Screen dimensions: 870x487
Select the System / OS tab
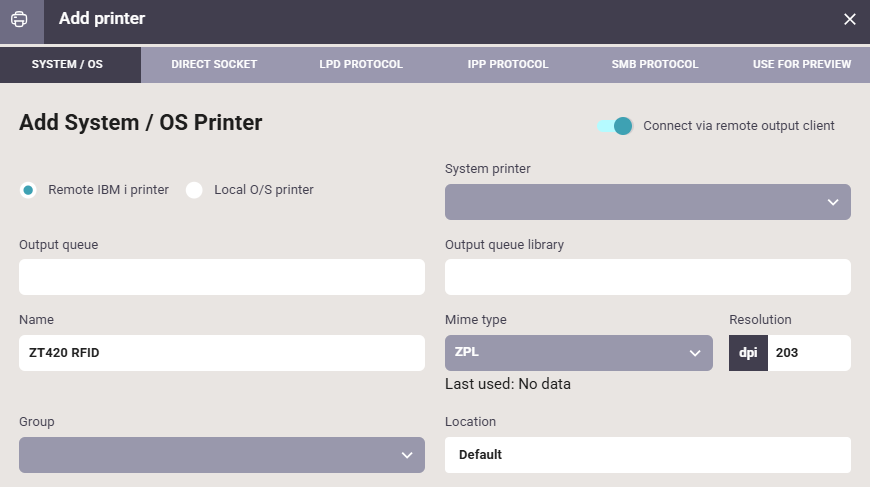pyautogui.click(x=67, y=65)
